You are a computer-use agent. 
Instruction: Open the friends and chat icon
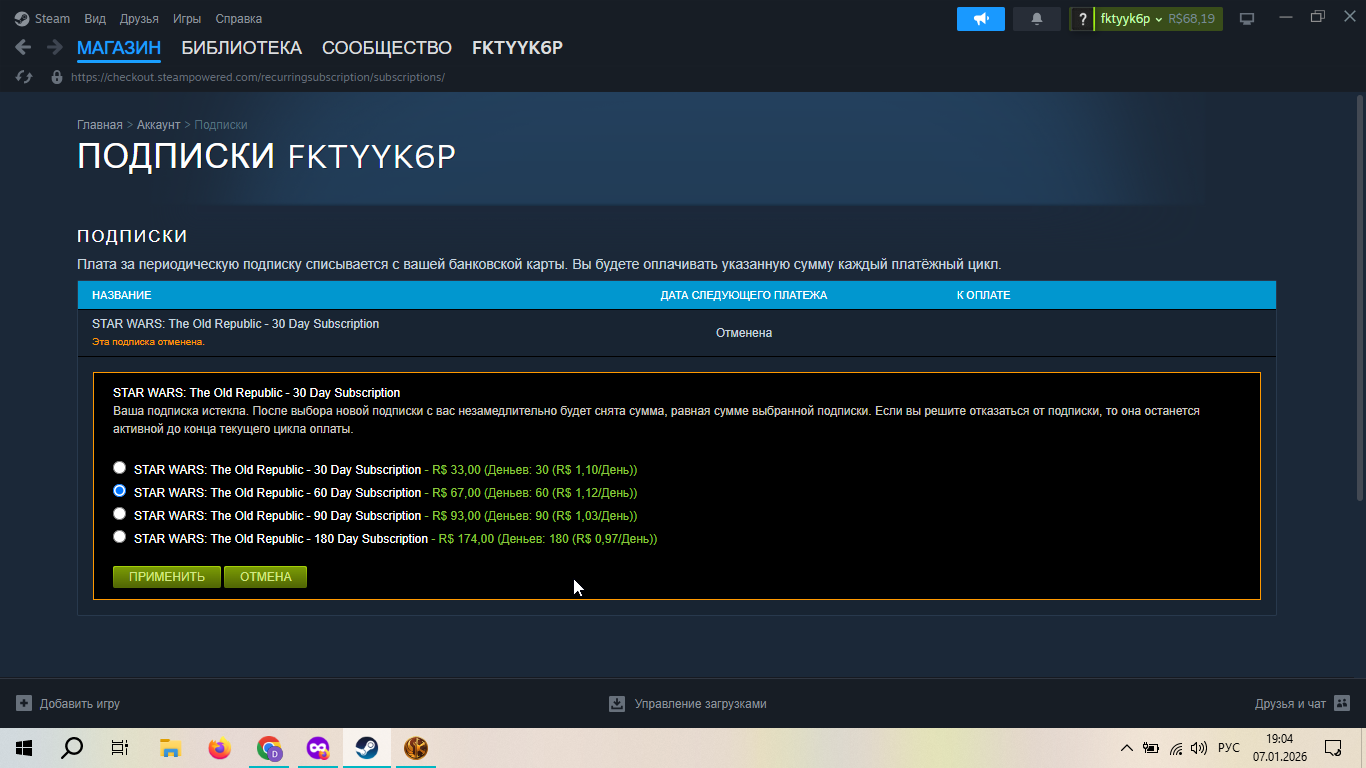(x=1342, y=703)
